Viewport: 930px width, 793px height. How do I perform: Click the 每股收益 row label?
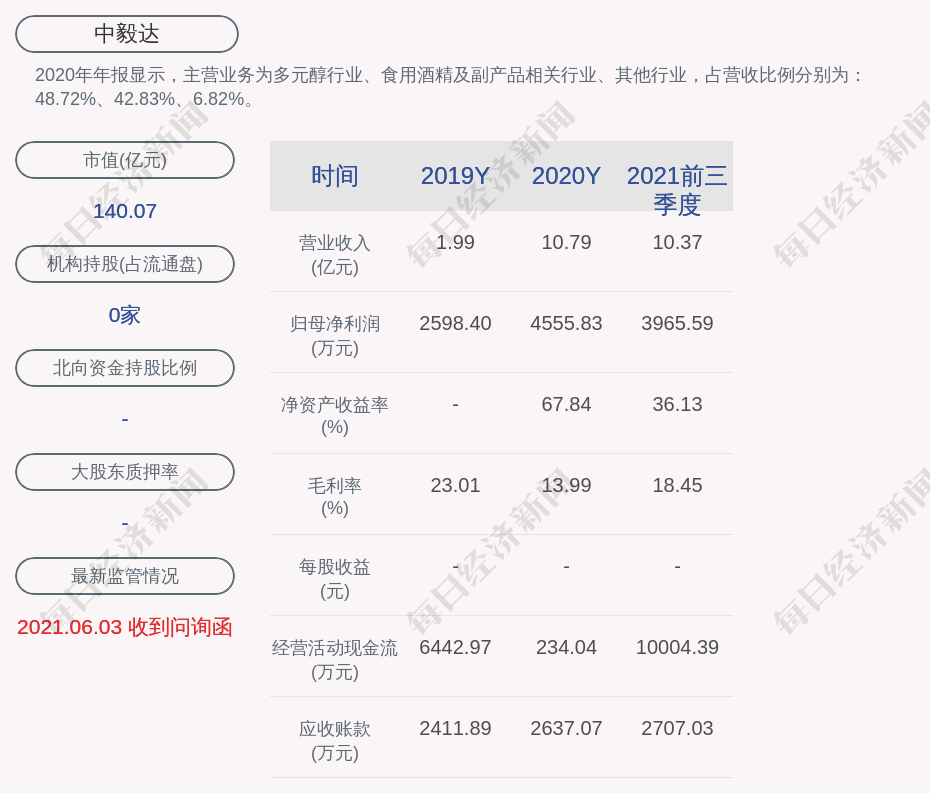coord(334,578)
